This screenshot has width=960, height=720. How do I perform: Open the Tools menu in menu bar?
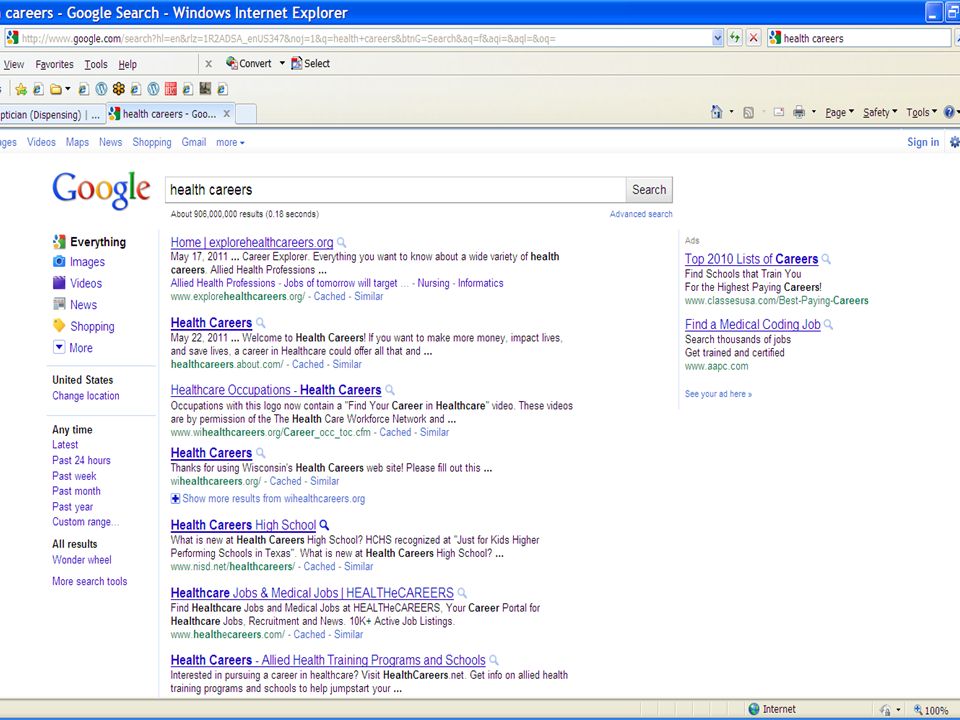(96, 64)
